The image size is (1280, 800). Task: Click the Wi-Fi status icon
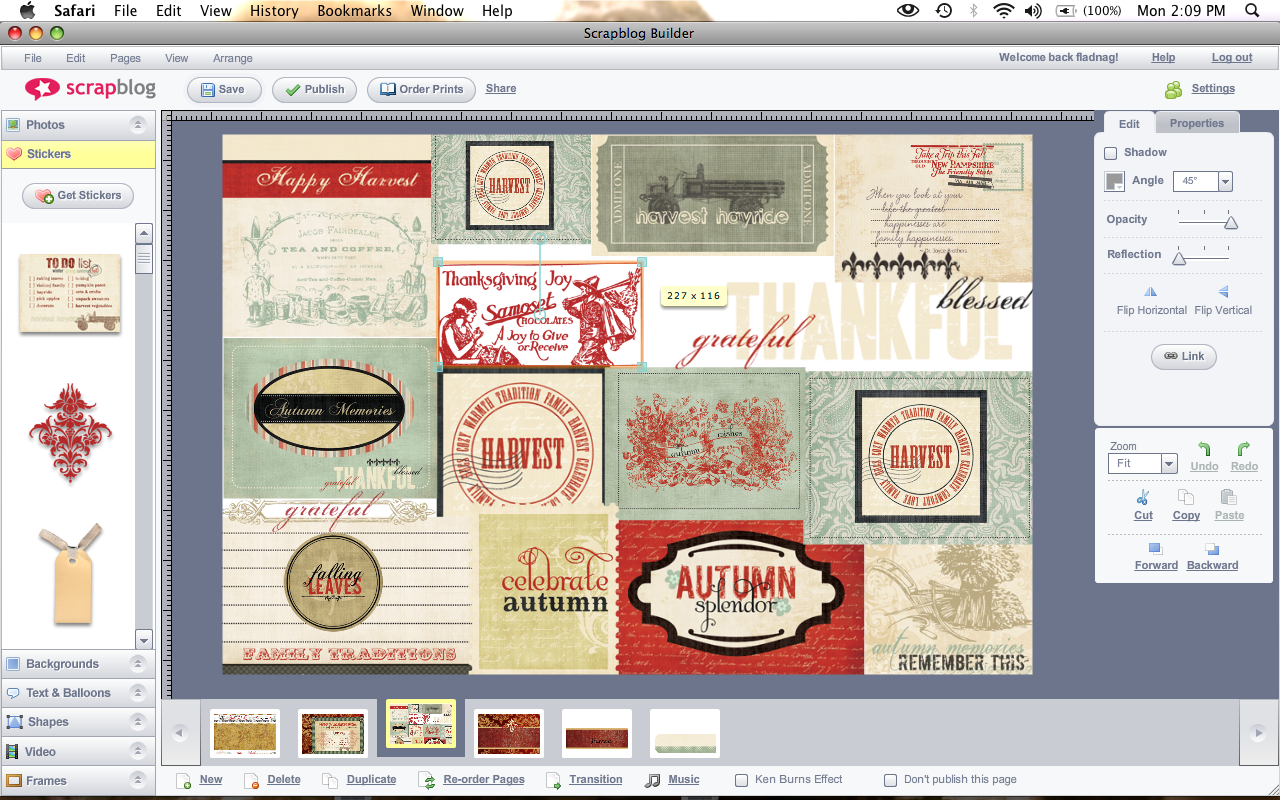coord(1004,11)
